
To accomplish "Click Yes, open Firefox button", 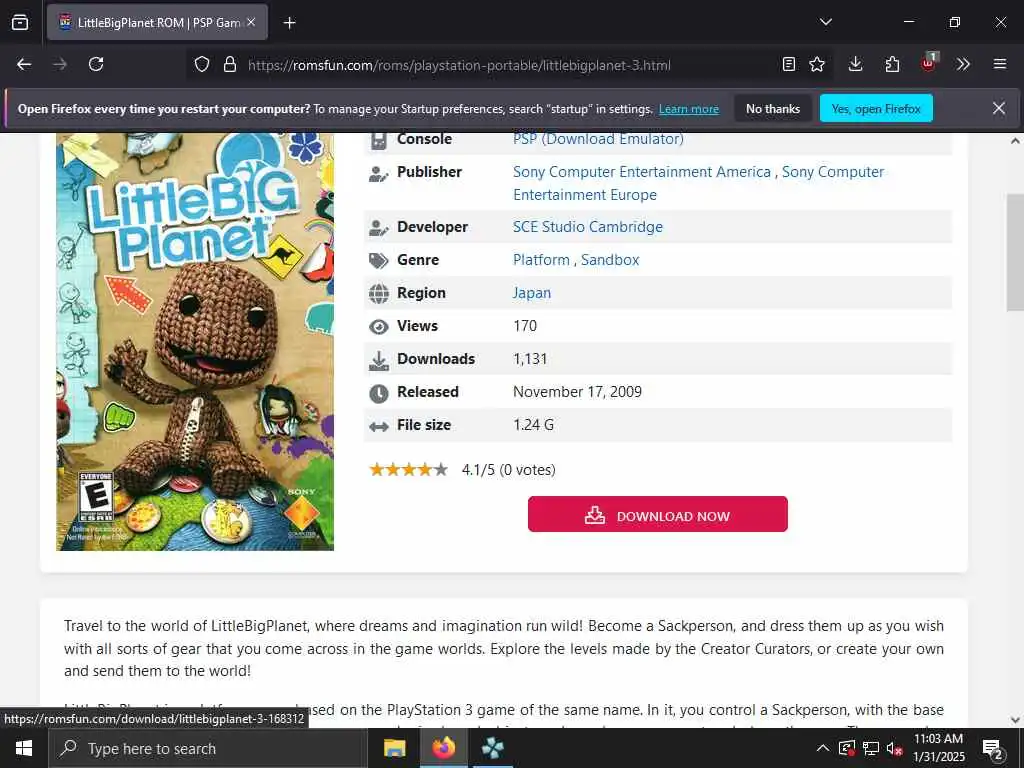I will click(876, 108).
